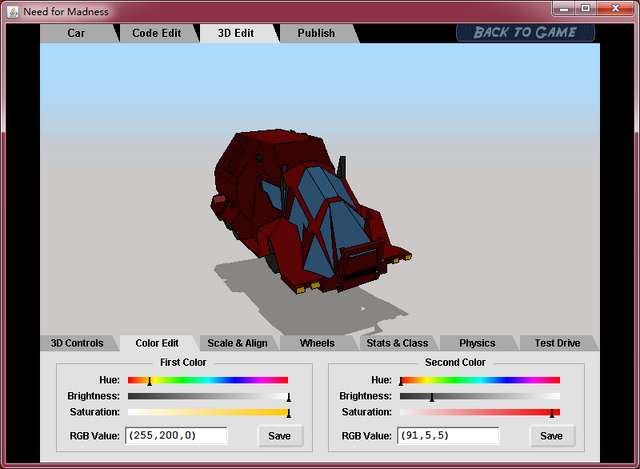This screenshot has width=640, height=469.
Task: Click the First Color brightness slider
Action: coord(208,396)
